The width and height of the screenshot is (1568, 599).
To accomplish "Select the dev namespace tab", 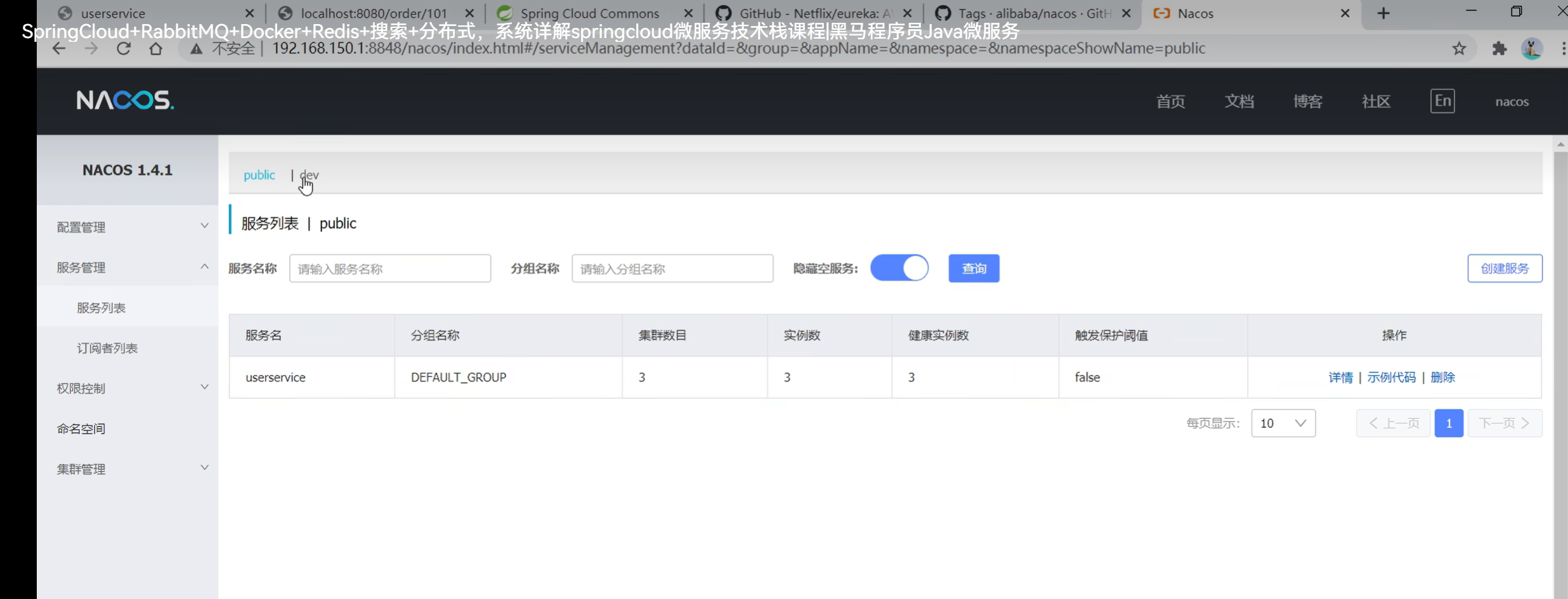I will (x=310, y=175).
